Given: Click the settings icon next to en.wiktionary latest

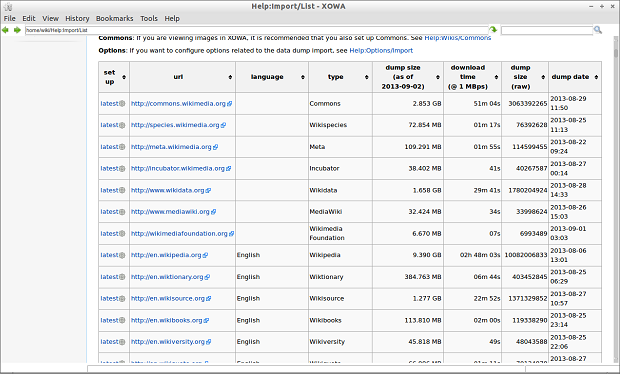Looking at the screenshot, I should coord(122,277).
